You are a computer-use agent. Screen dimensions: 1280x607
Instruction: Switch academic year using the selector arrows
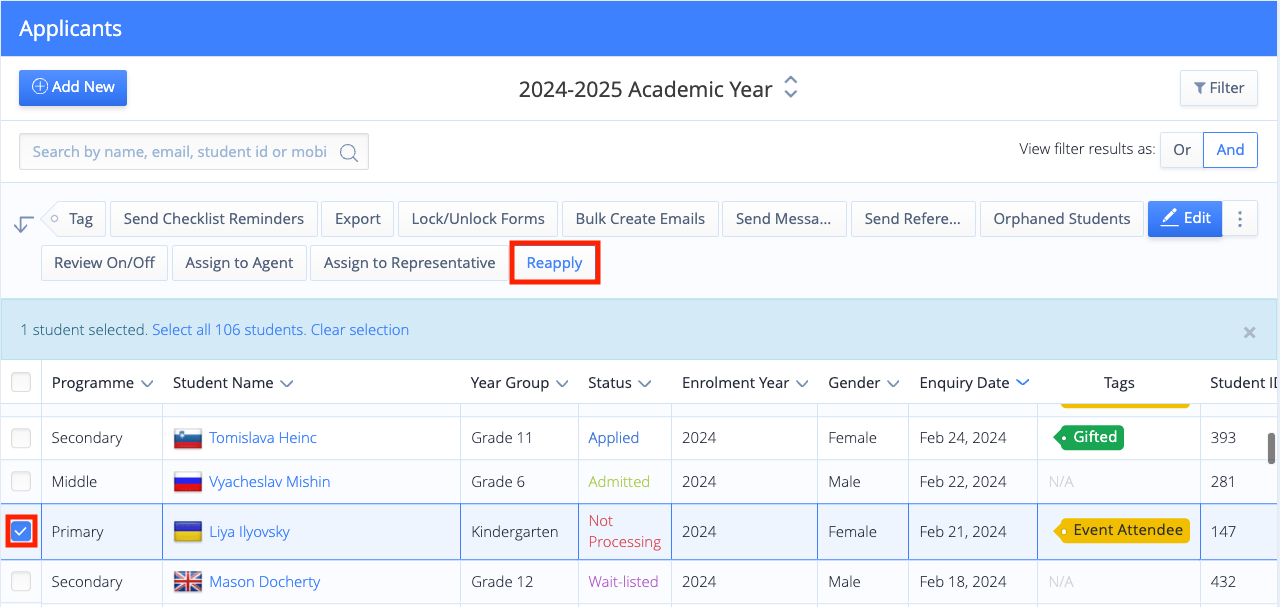791,87
